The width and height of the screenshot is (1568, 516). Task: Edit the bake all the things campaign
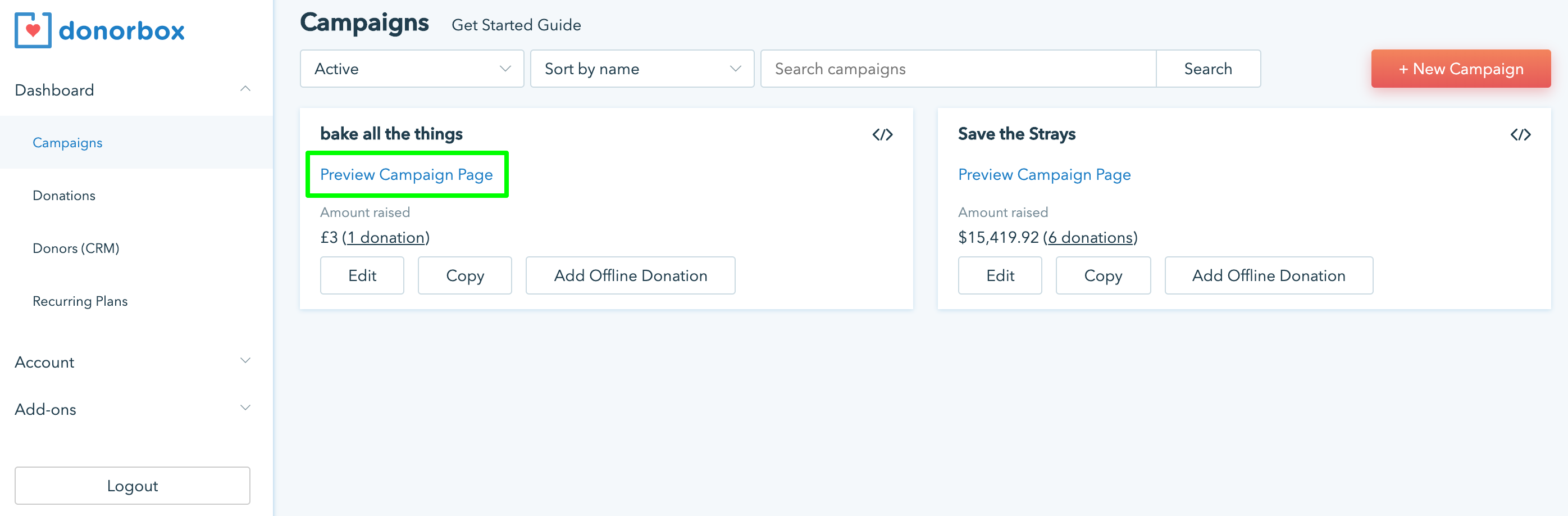(x=362, y=275)
